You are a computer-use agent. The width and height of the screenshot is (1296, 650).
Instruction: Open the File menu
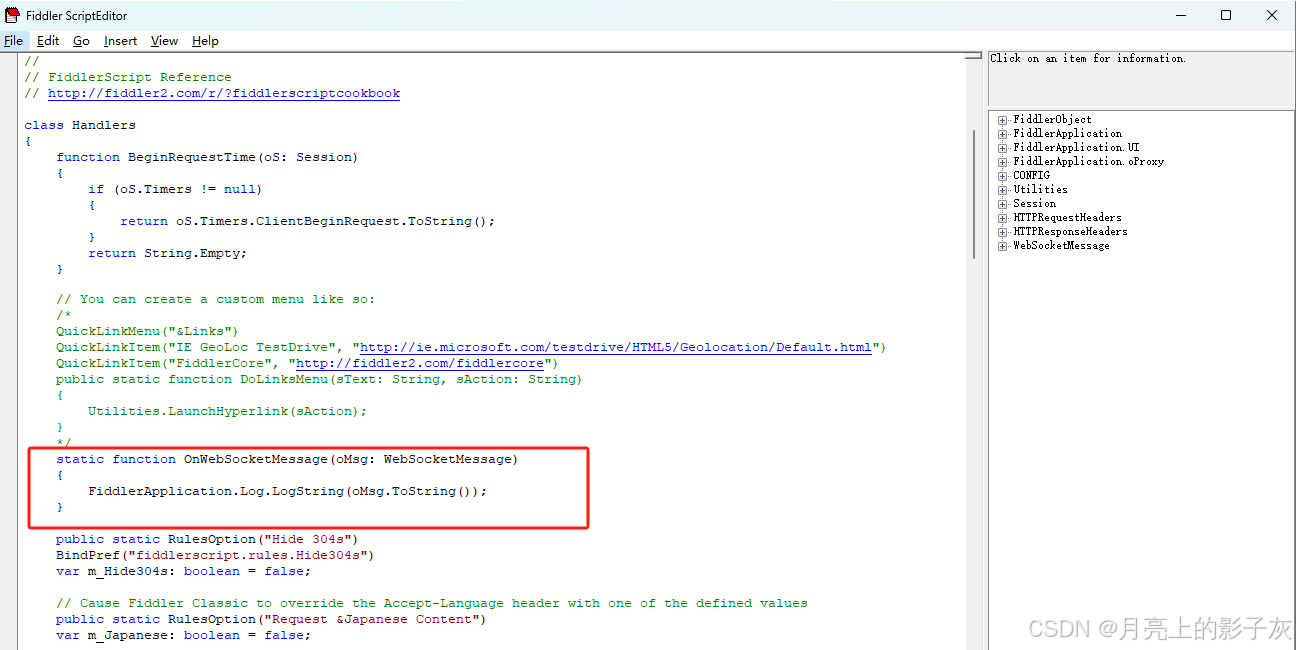pyautogui.click(x=14, y=41)
